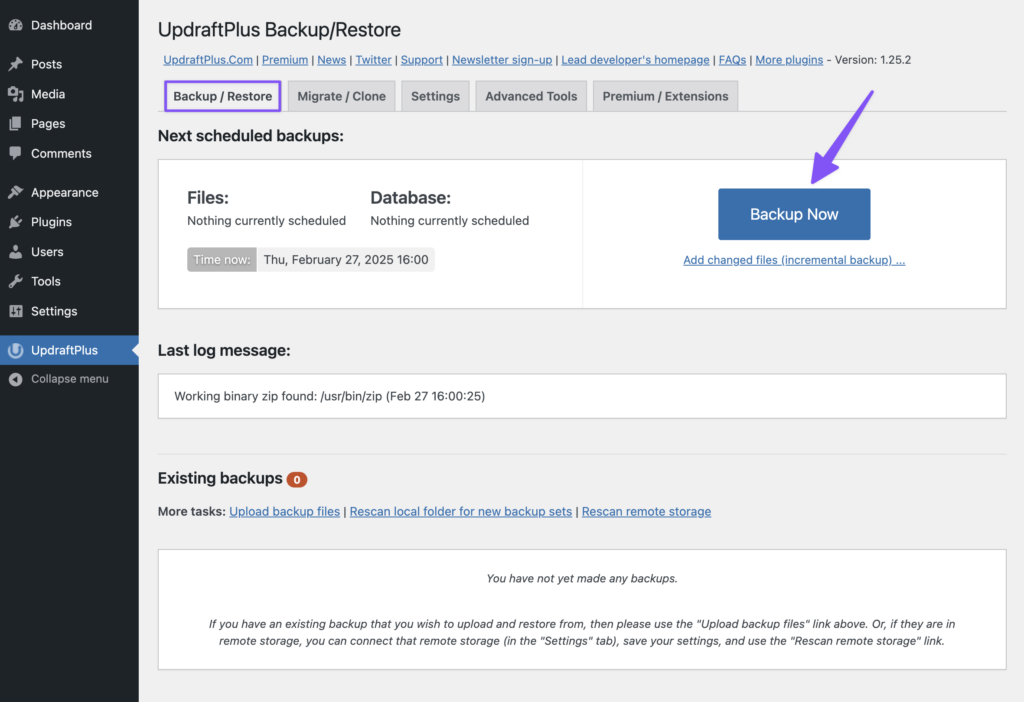The height and width of the screenshot is (702, 1024).
Task: Click the date Thu, February 27, 2025 16:00
Action: [346, 260]
